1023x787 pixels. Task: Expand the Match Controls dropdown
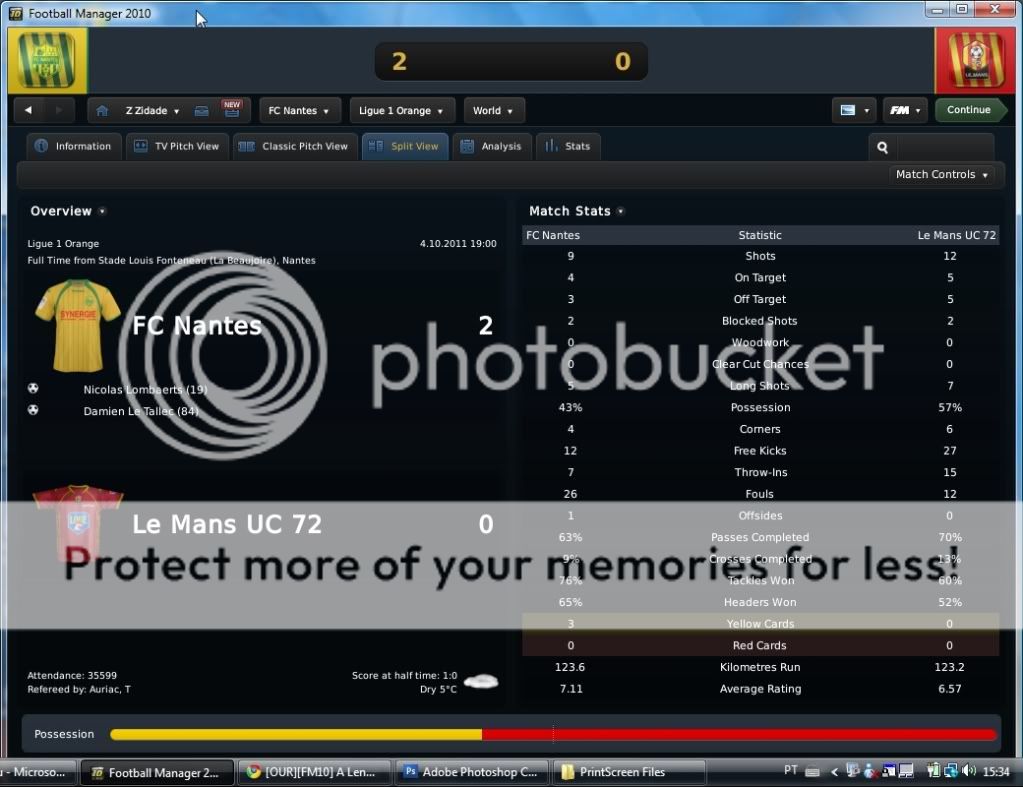coord(942,175)
